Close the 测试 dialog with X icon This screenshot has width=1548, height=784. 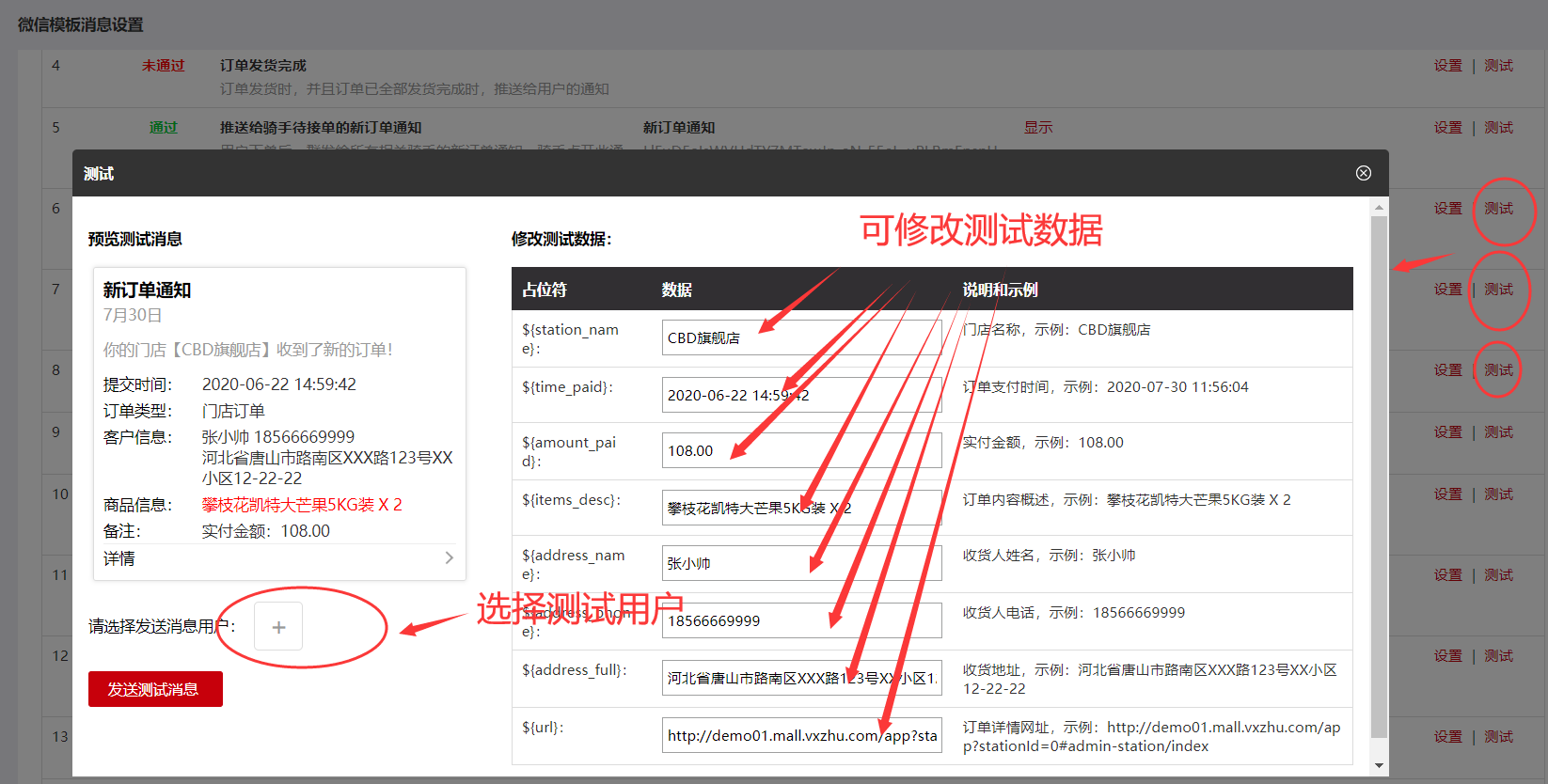coord(1363,173)
